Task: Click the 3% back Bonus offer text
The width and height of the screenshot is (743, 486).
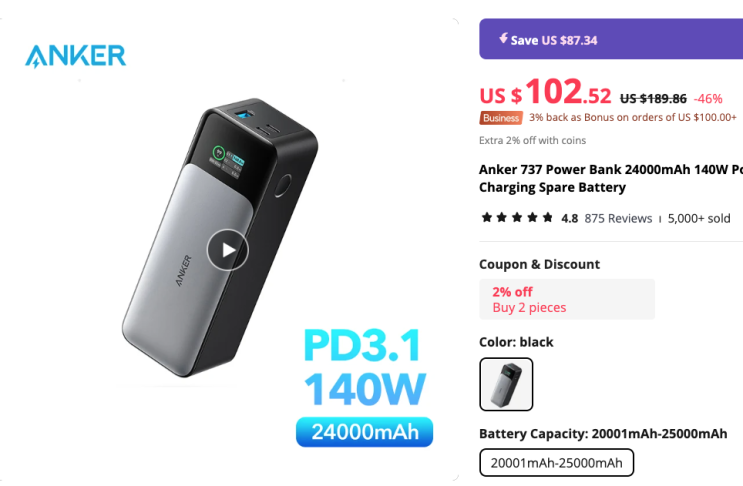Action: [633, 117]
